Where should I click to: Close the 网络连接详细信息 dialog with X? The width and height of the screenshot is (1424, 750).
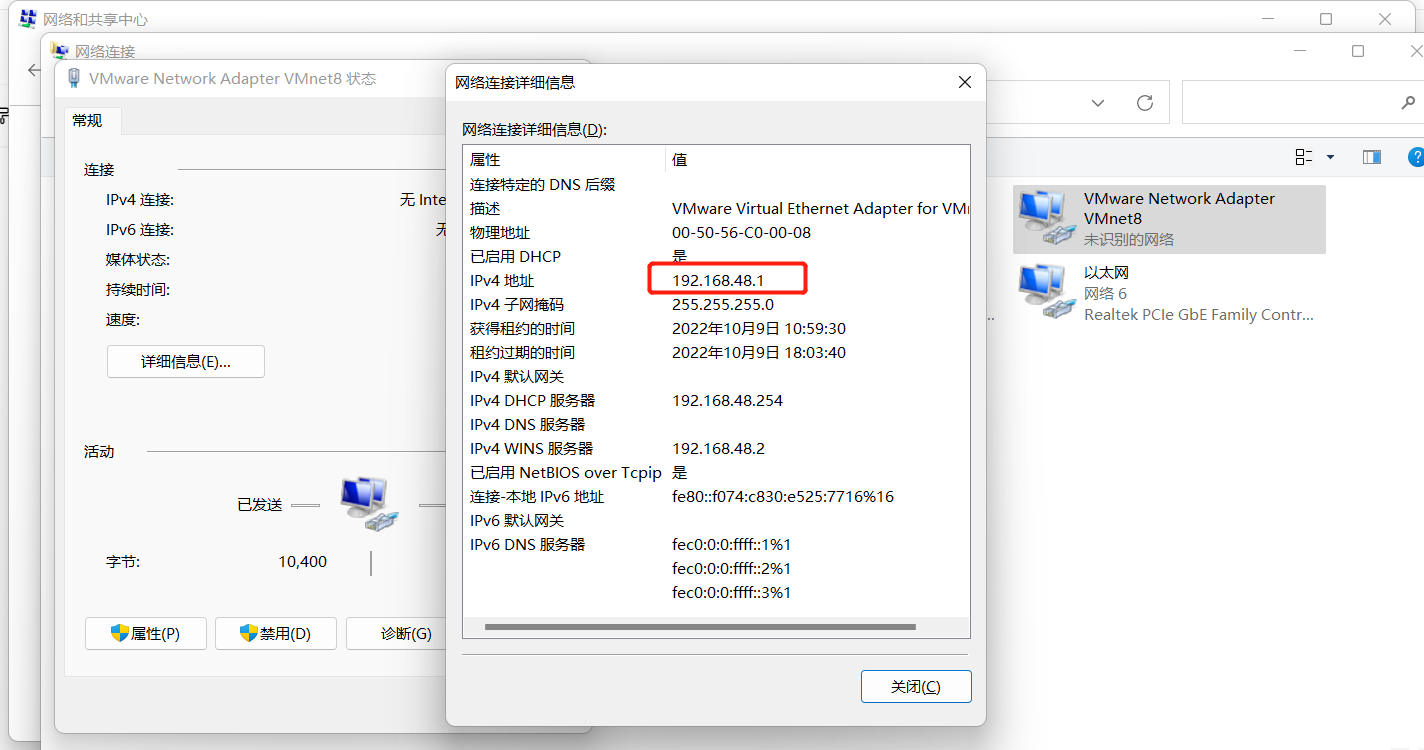tap(965, 82)
